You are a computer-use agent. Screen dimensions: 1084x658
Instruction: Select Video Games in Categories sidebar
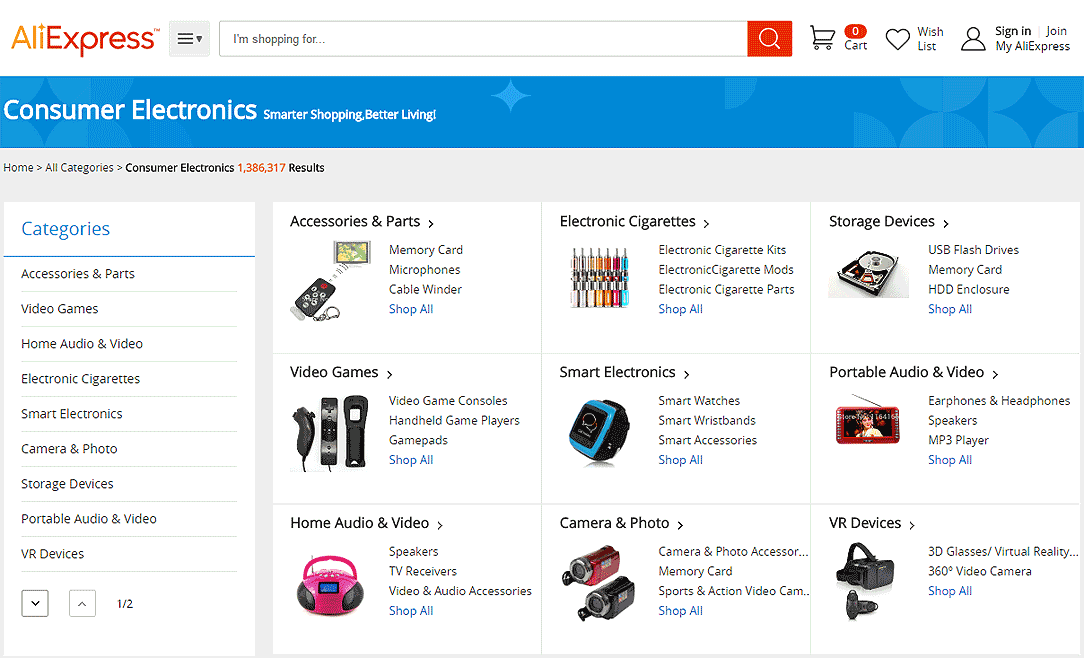pos(59,309)
